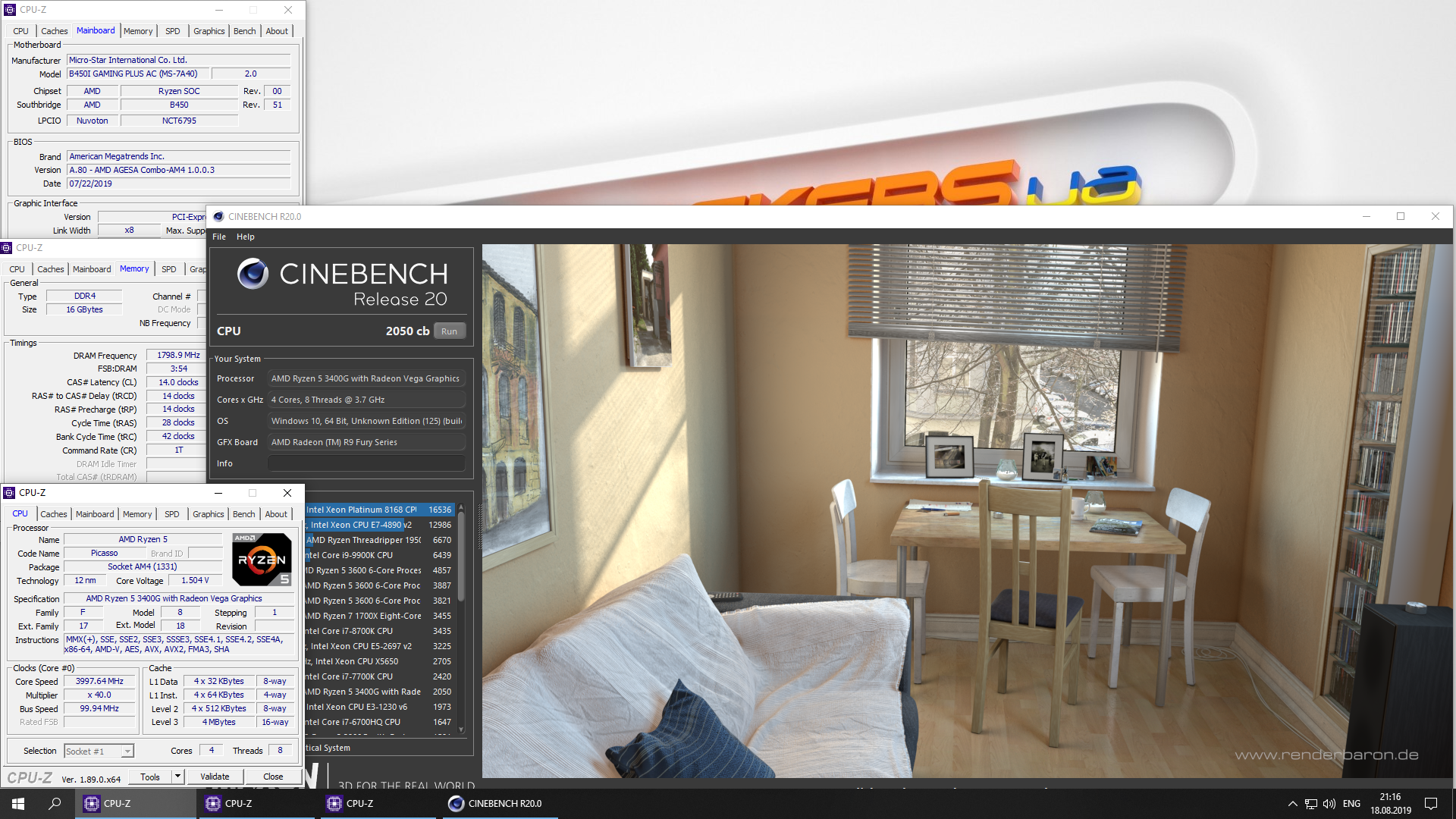Expand the Tools dropdown arrow
Viewport: 1456px width, 819px height.
click(x=177, y=777)
